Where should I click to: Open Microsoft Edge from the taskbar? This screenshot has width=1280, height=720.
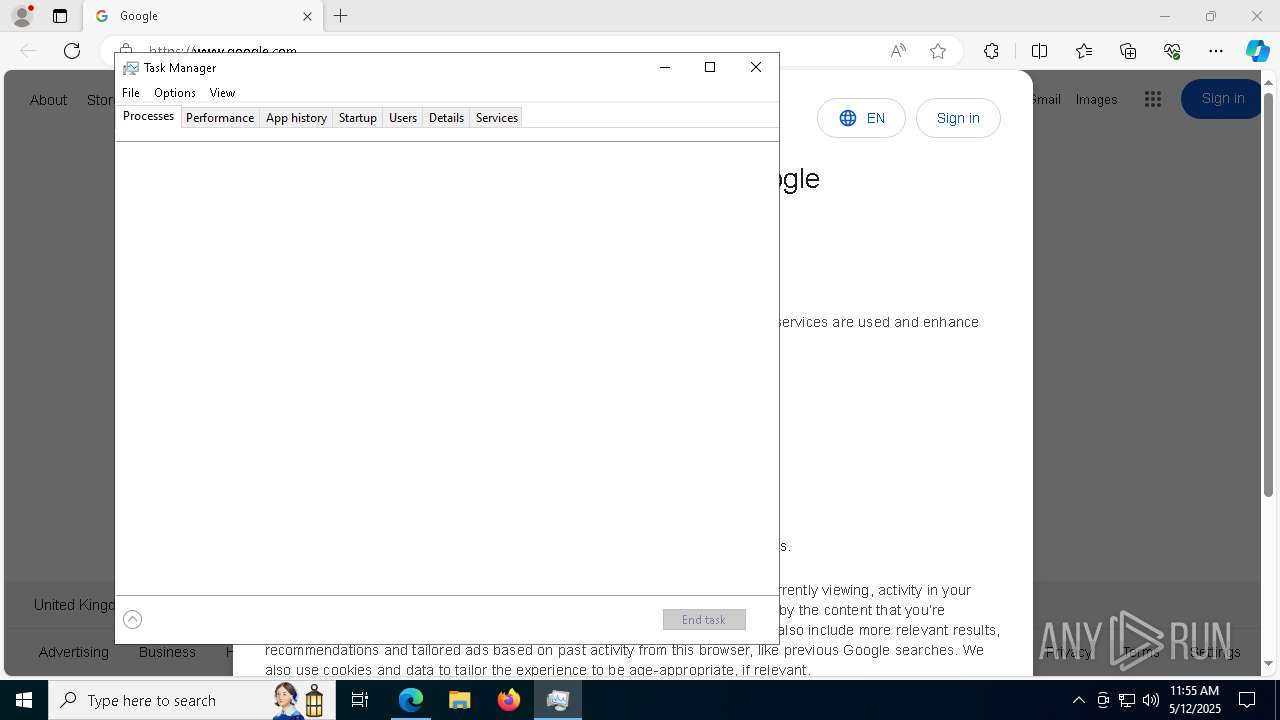[411, 700]
